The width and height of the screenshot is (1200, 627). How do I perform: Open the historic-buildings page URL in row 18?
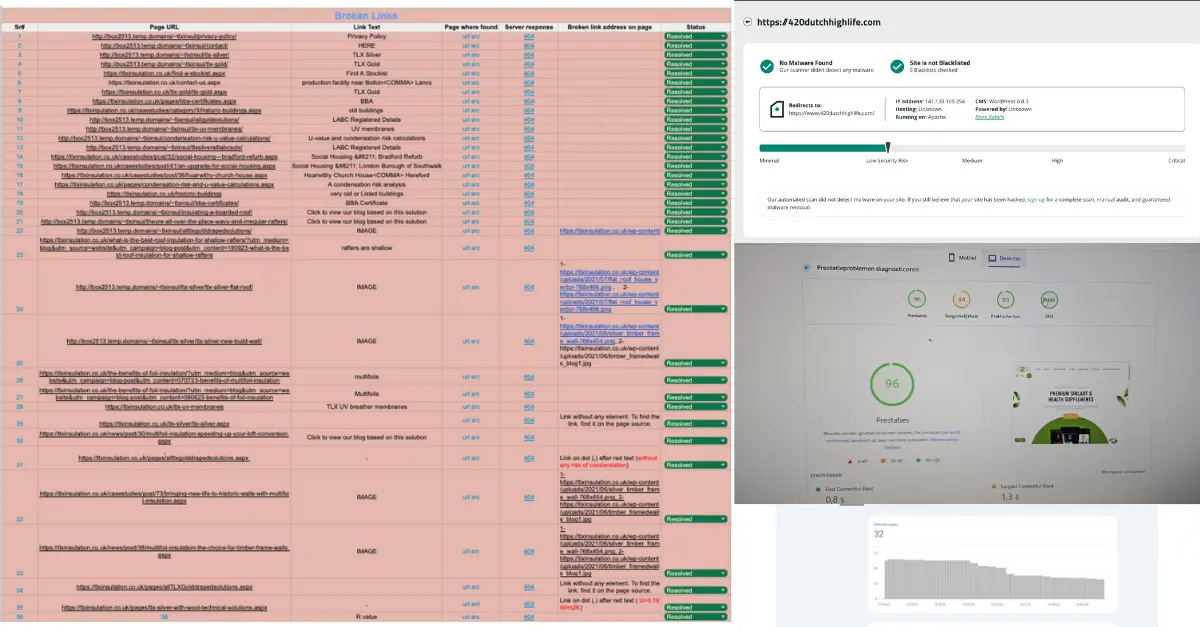pos(164,194)
